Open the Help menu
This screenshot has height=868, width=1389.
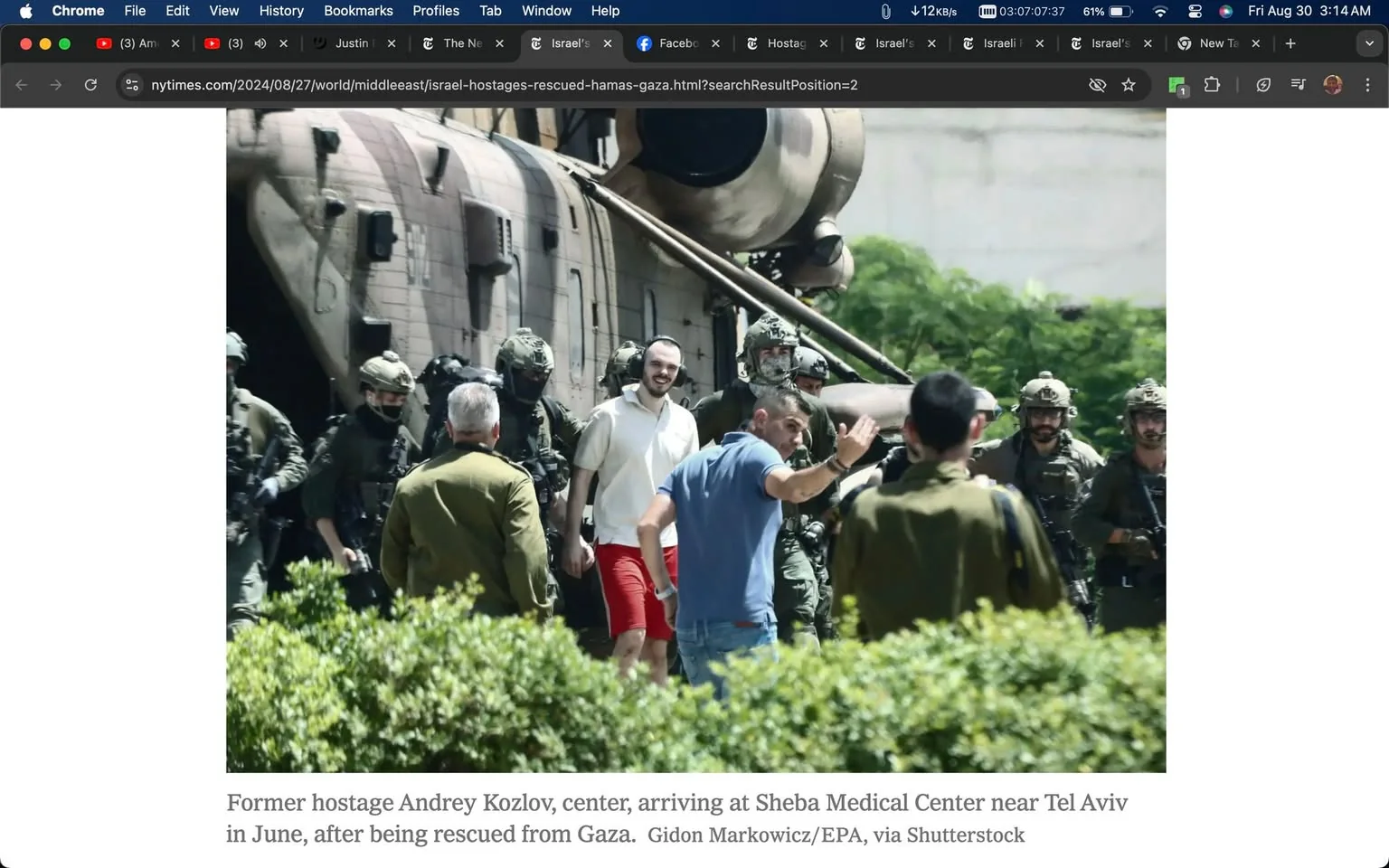[x=605, y=11]
